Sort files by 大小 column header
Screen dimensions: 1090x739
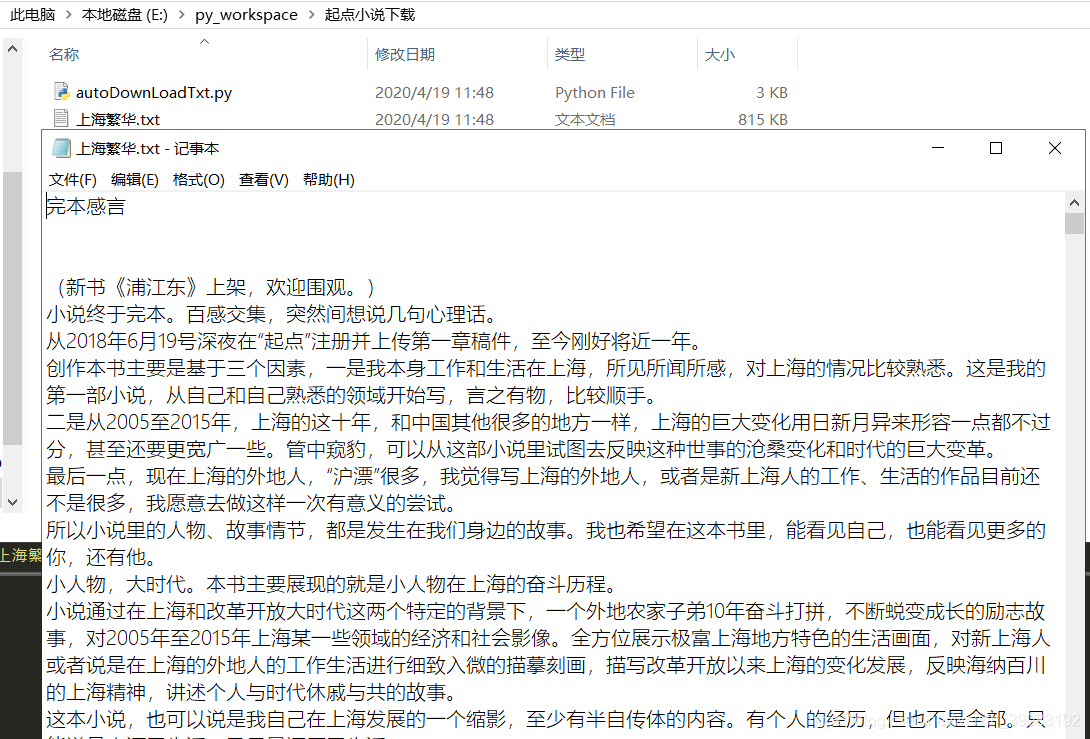[719, 54]
